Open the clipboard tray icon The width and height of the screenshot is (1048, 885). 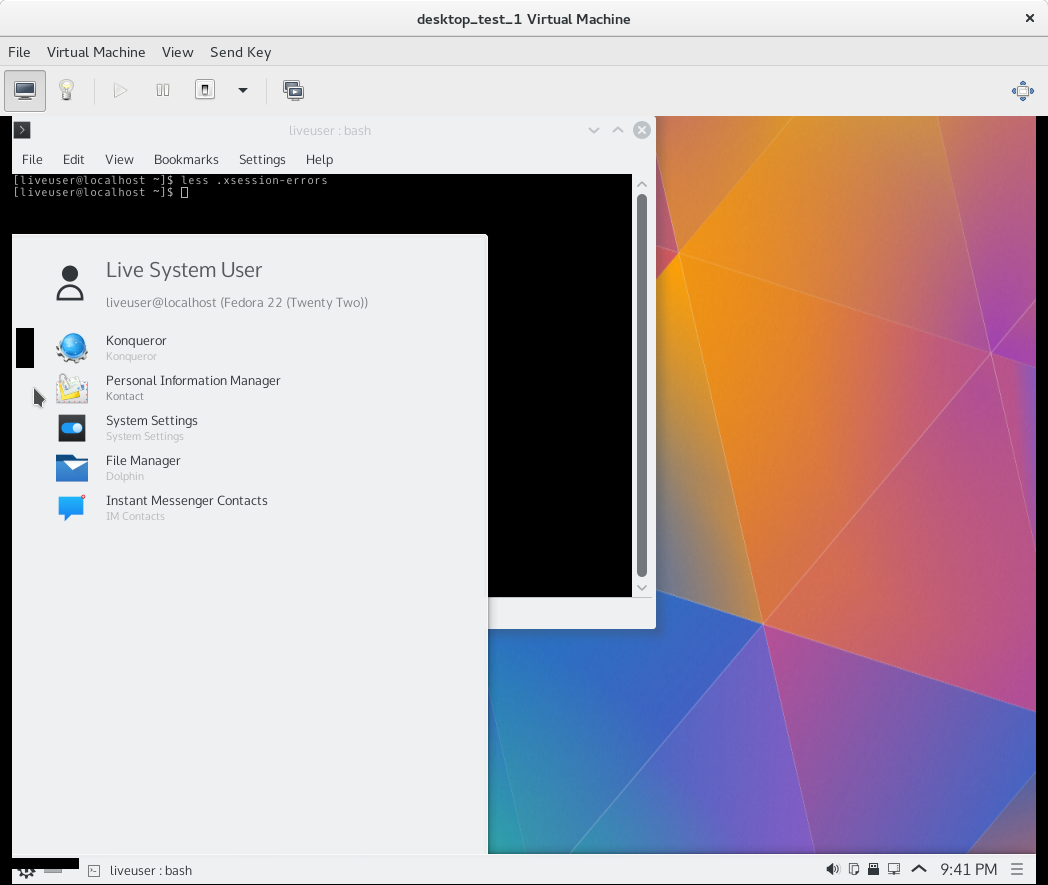854,869
